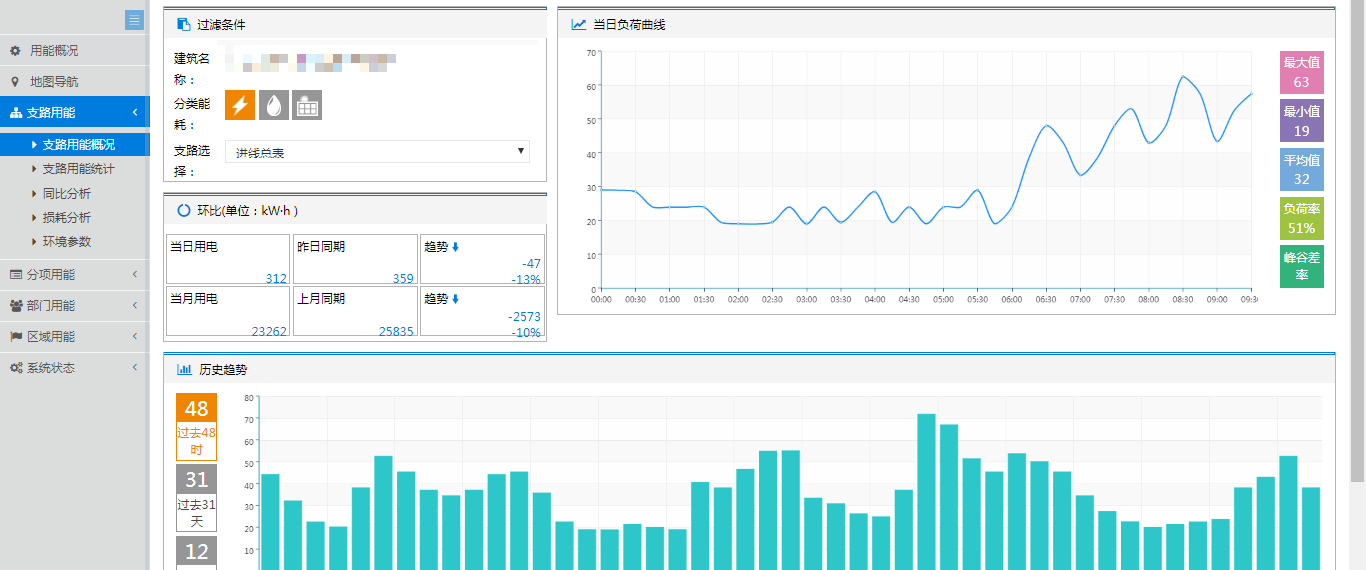Collapse the 支路用能 menu section
Screen dimensions: 1366x570
(75, 112)
